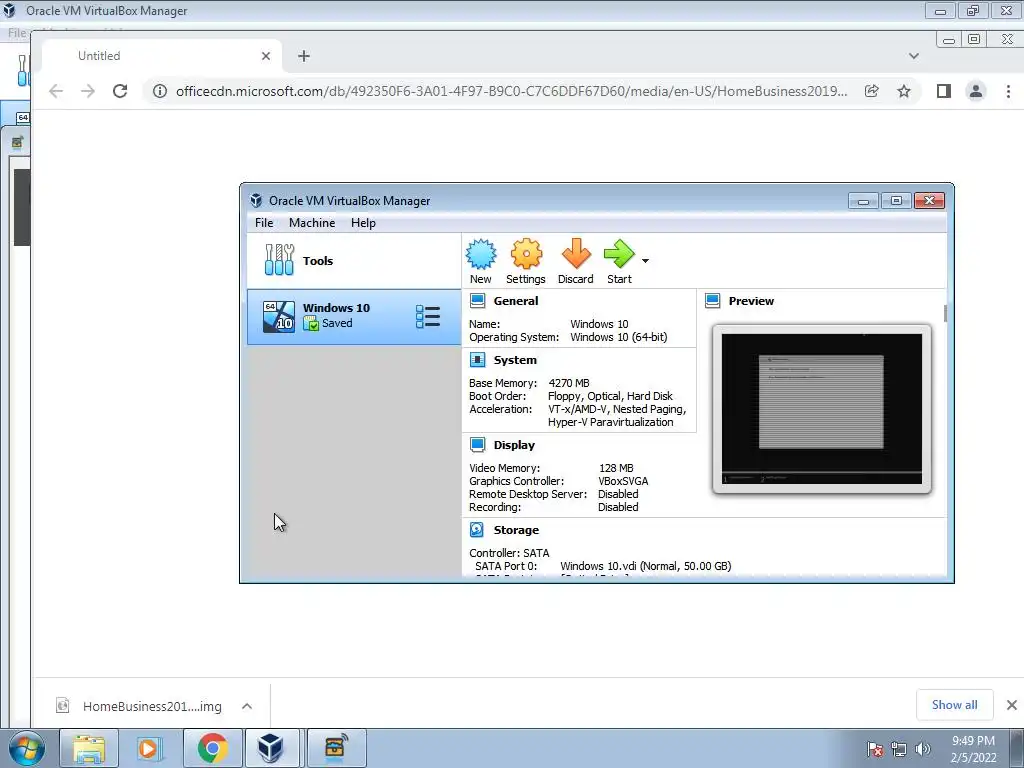
Task: Open Action Center flag tray icon
Action: (x=874, y=749)
